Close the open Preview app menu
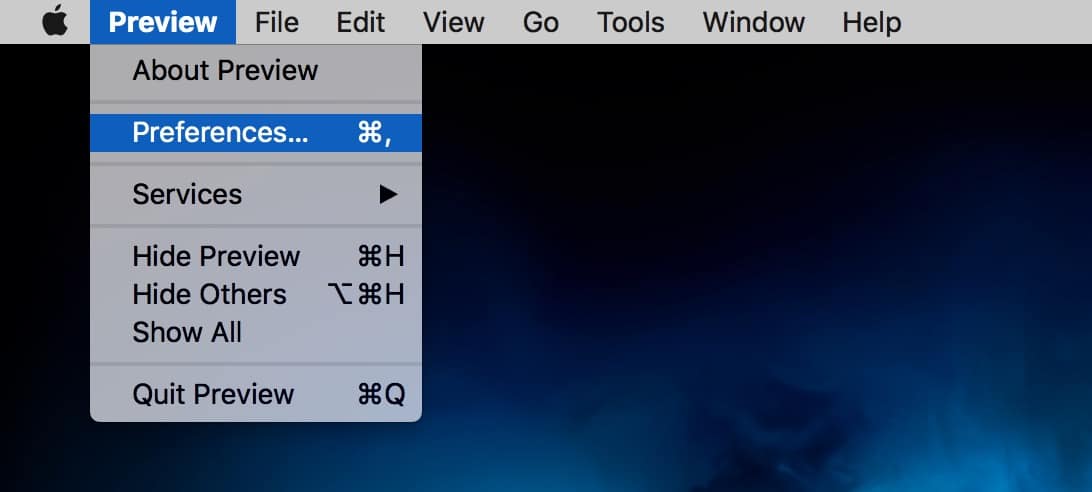This screenshot has height=492, width=1092. (x=163, y=22)
